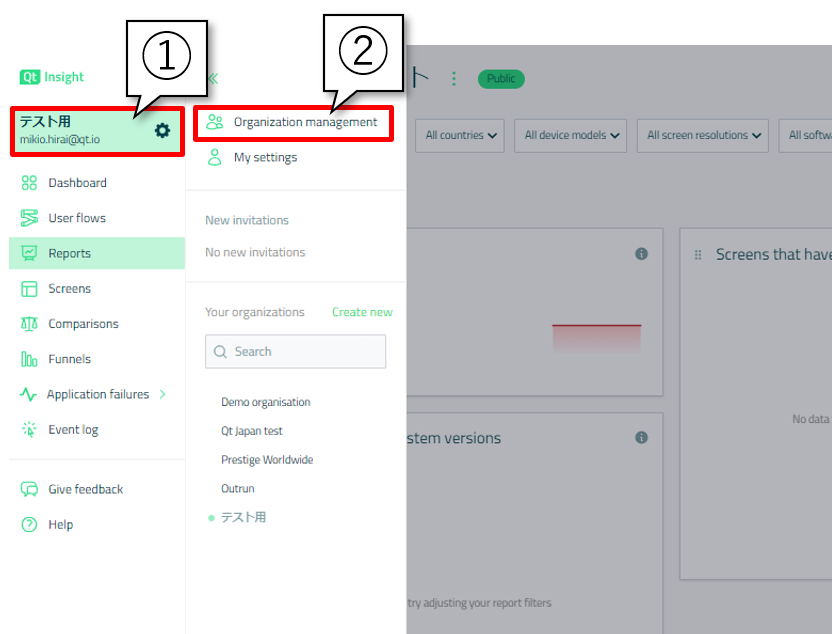Click Give feedback in the sidebar
Screen dimensions: 832x634
tap(85, 490)
